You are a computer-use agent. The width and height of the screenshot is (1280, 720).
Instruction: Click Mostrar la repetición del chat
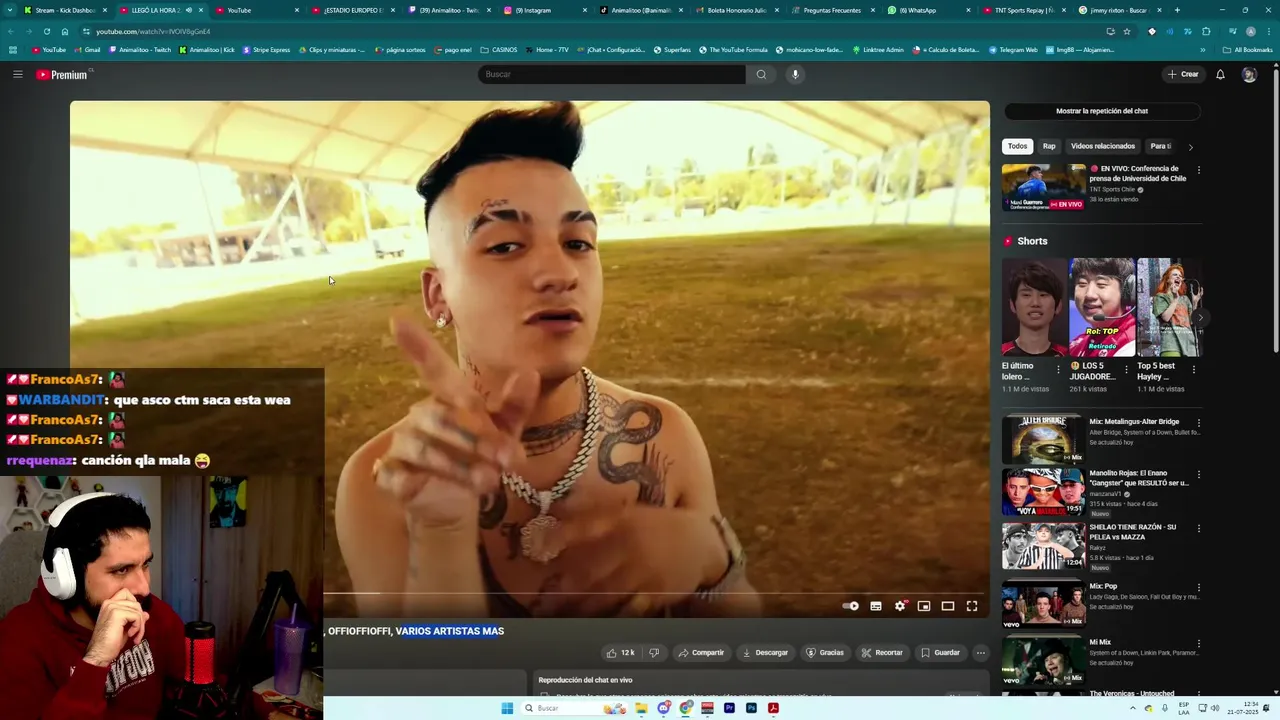[x=1102, y=111]
